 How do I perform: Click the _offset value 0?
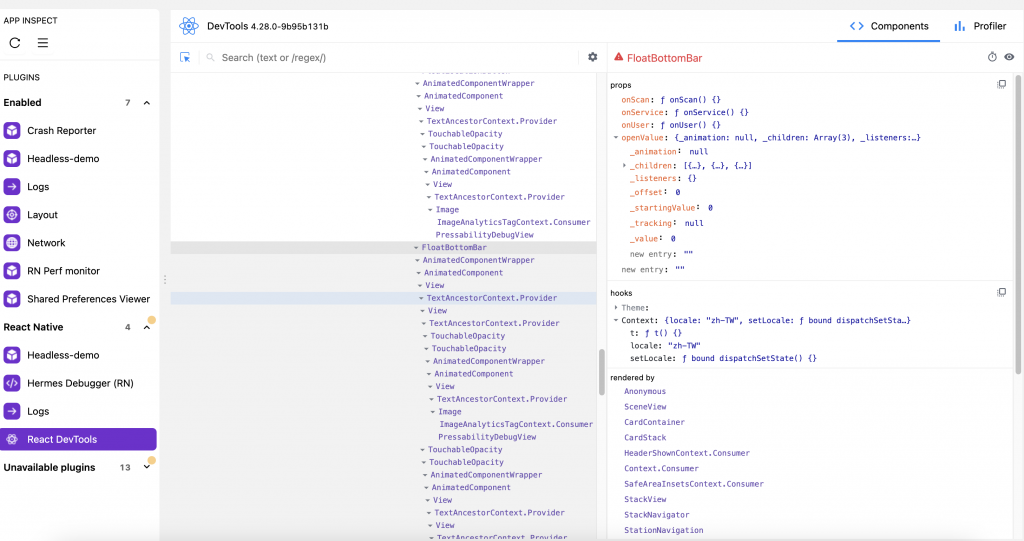coord(678,193)
